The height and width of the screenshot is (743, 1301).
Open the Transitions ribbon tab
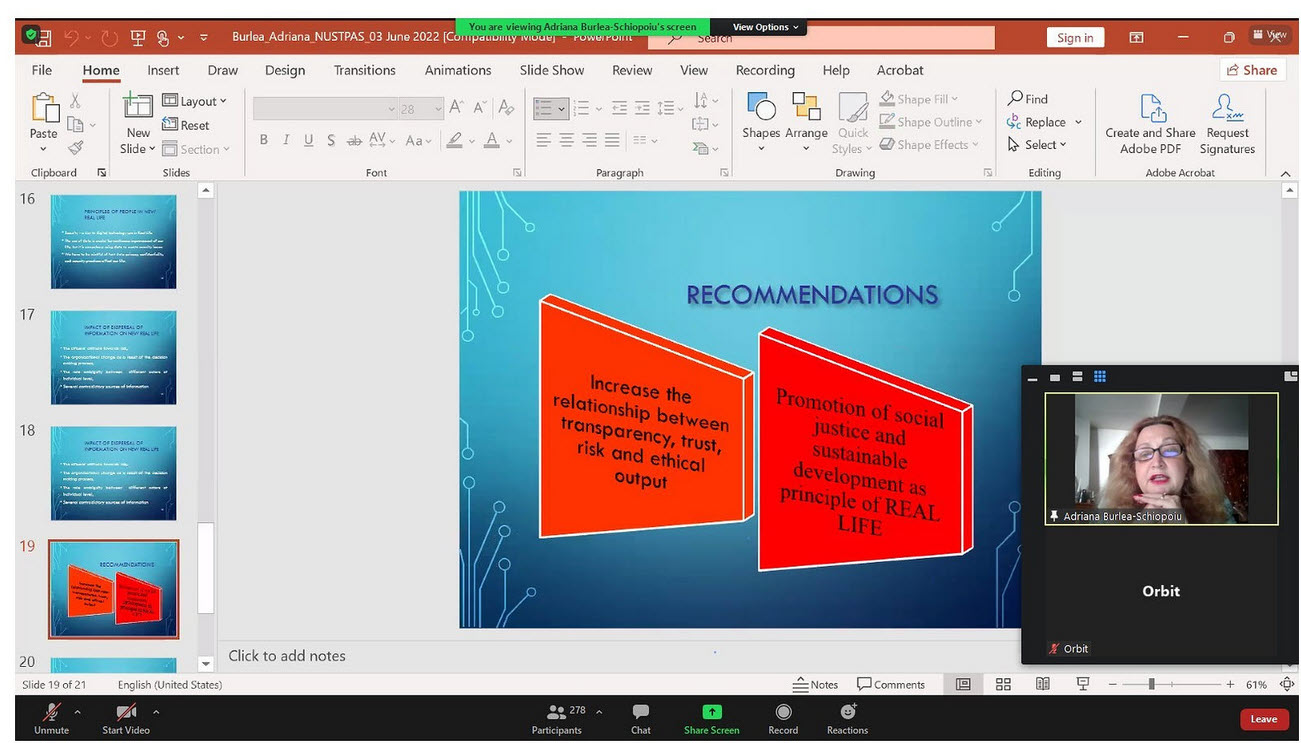364,70
